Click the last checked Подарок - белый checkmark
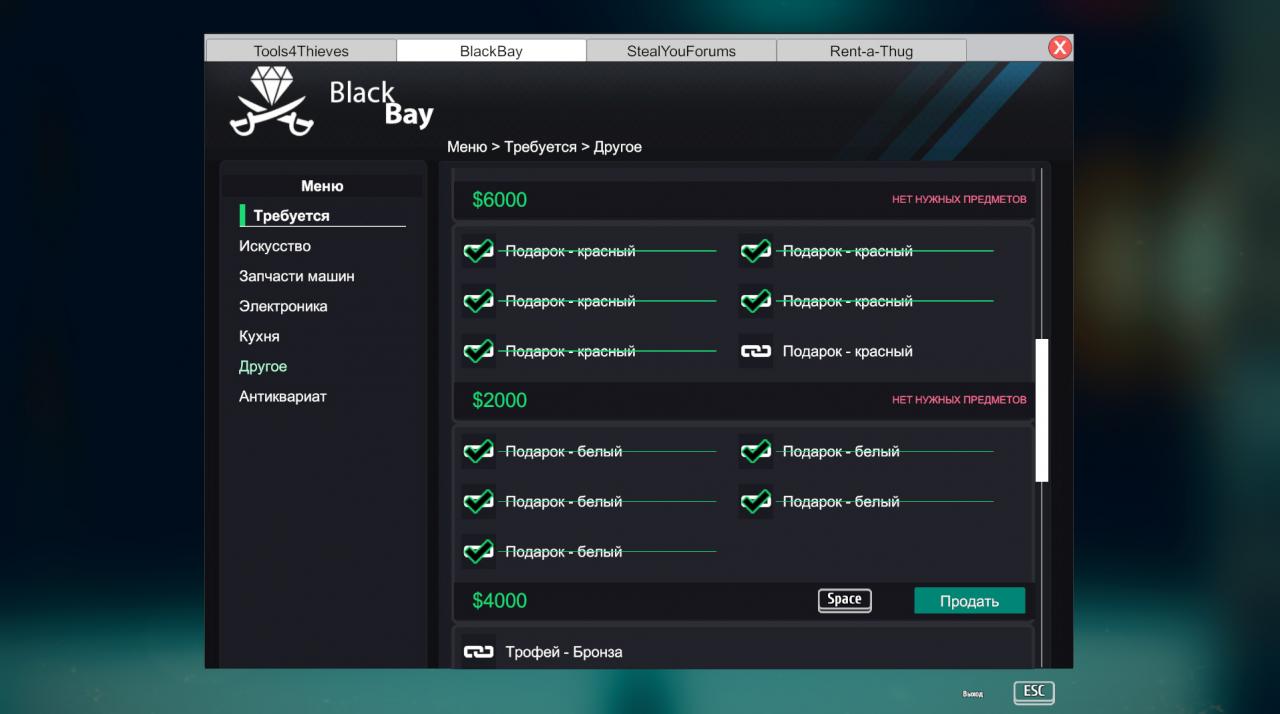Viewport: 1280px width, 714px height. click(479, 551)
